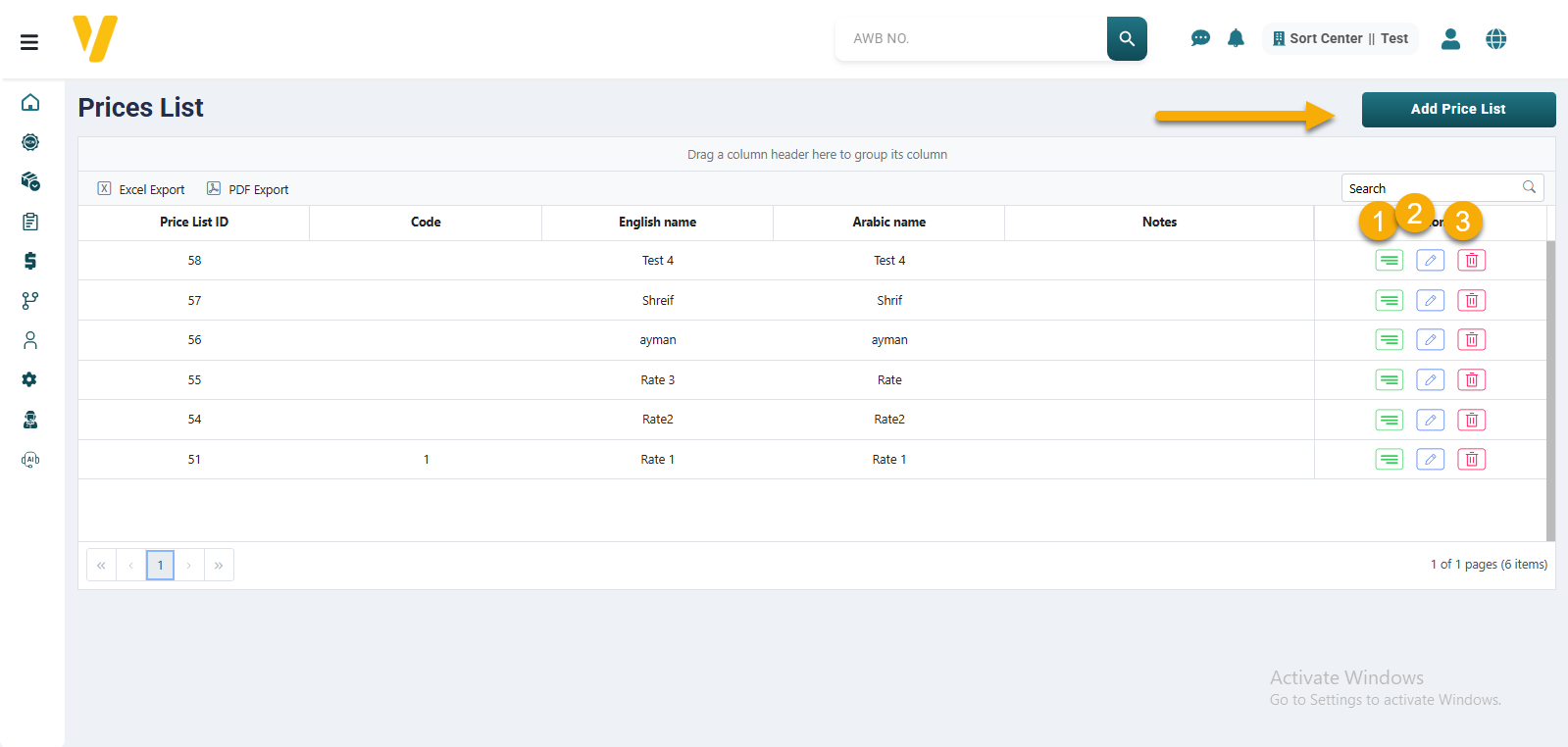Go to first page of pager
This screenshot has height=747, width=1568.
tap(101, 565)
